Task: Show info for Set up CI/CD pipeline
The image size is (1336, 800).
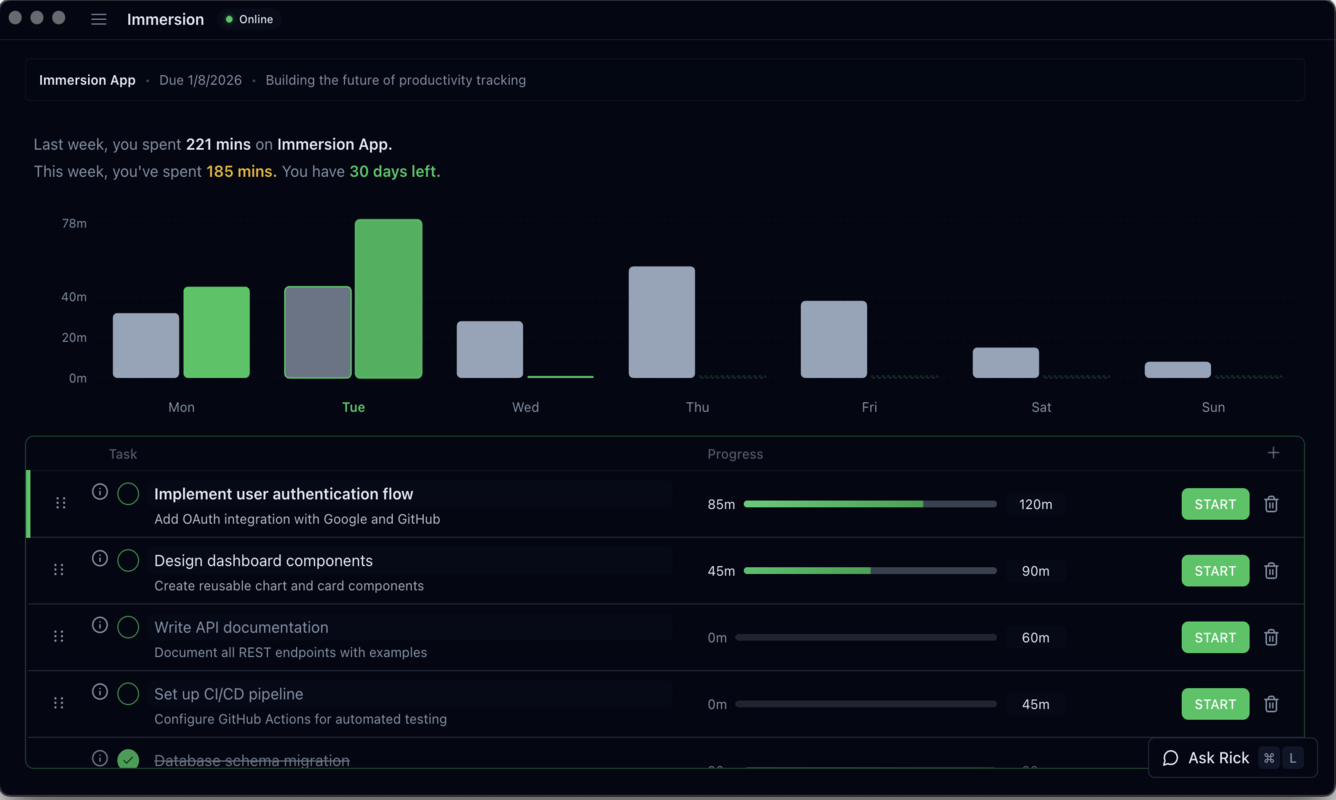Action: [100, 691]
